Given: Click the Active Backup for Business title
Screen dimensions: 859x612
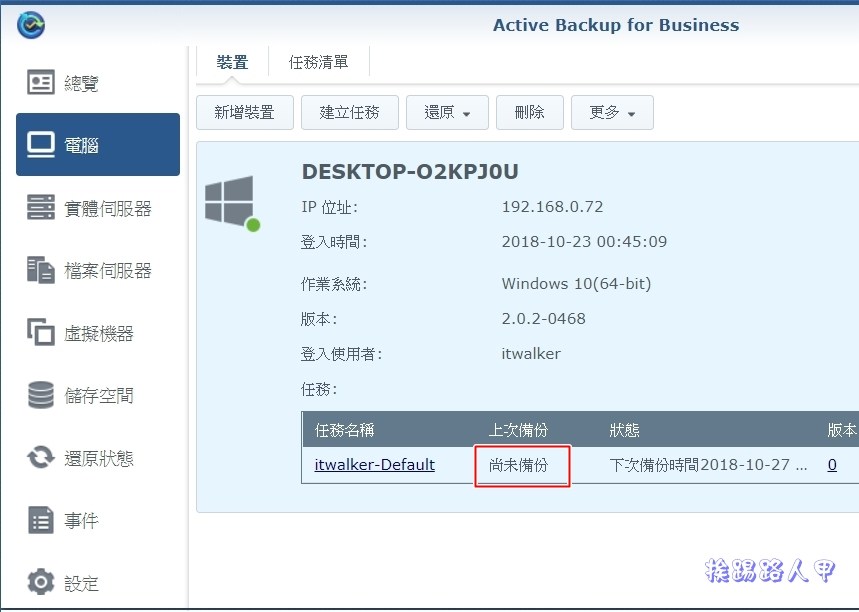Looking at the screenshot, I should (x=616, y=25).
